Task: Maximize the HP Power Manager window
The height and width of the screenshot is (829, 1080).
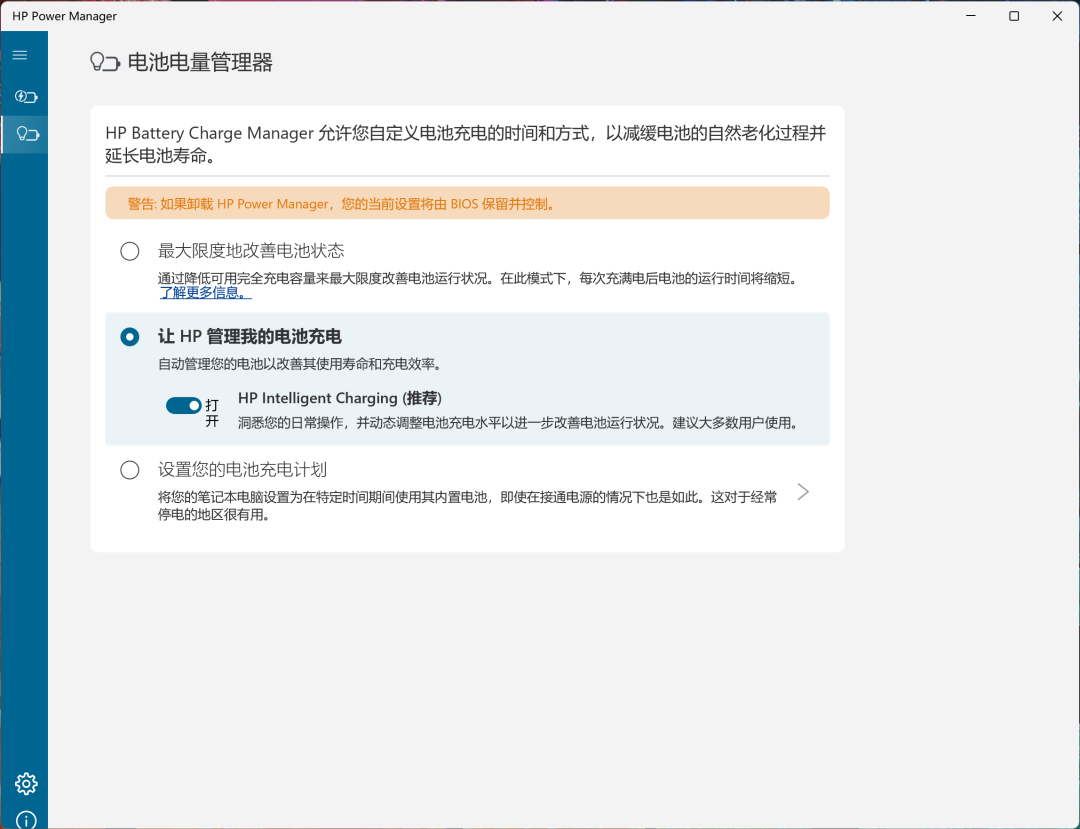Action: [1014, 16]
